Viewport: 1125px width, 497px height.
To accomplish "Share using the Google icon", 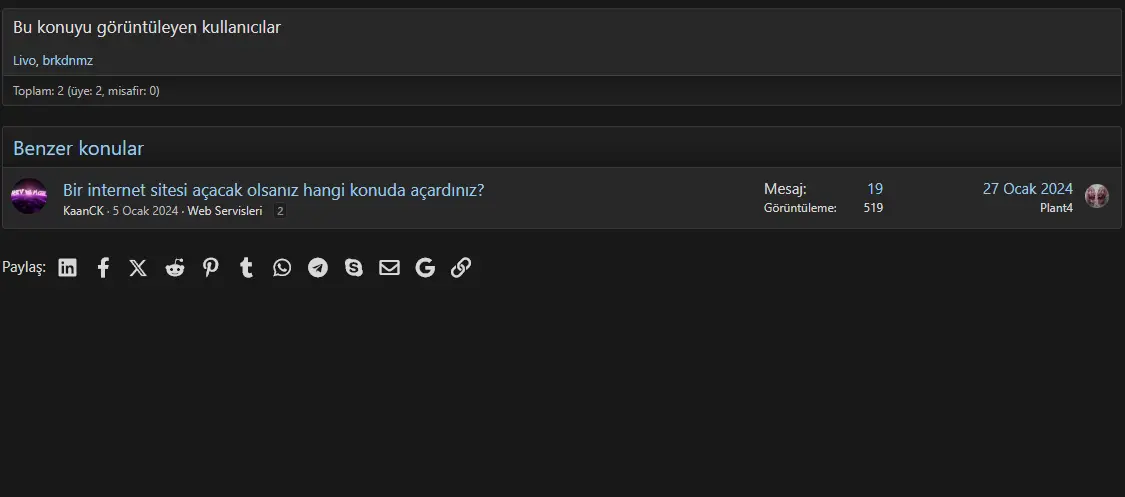I will pyautogui.click(x=425, y=268).
